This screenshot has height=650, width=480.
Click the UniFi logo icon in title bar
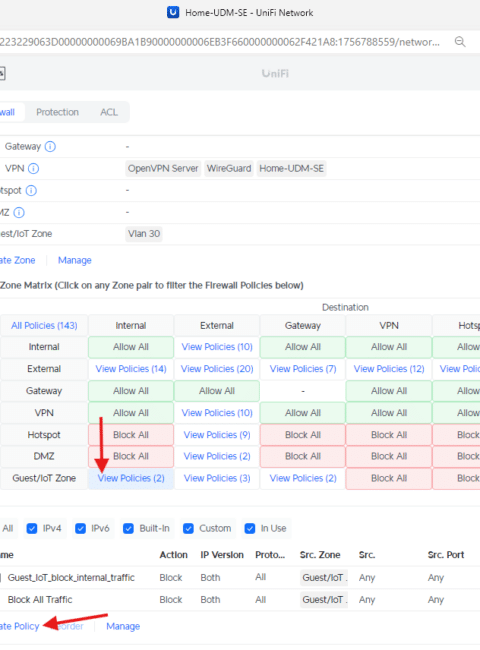(x=173, y=12)
